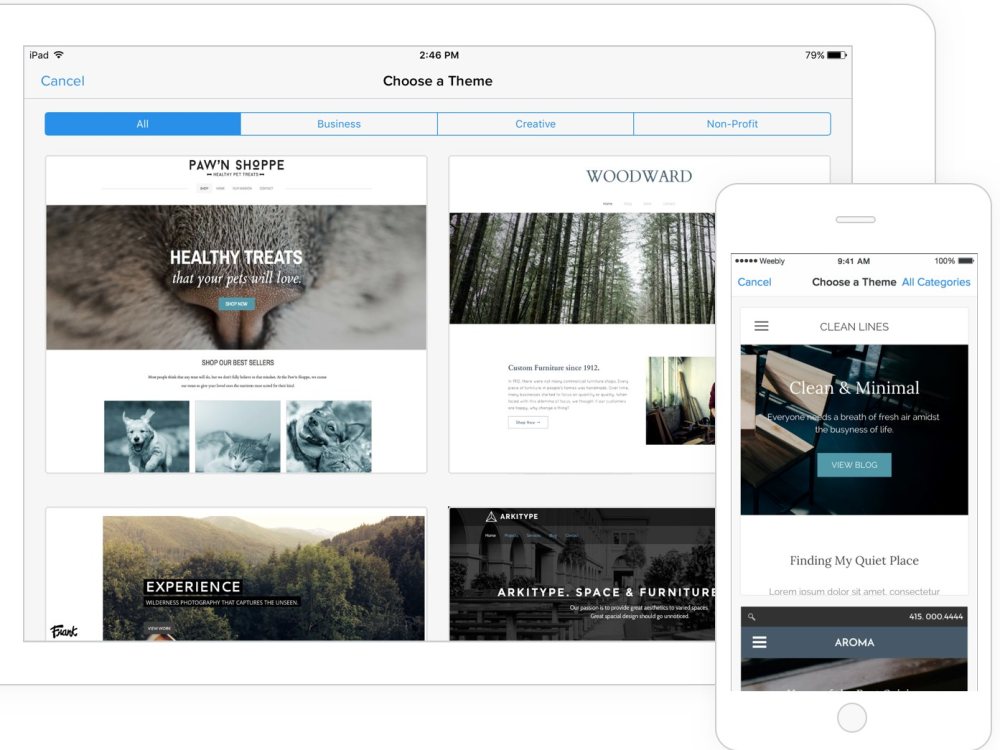Tap the Clean Lines theme title
Viewport: 1000px width, 750px height.
854,327
